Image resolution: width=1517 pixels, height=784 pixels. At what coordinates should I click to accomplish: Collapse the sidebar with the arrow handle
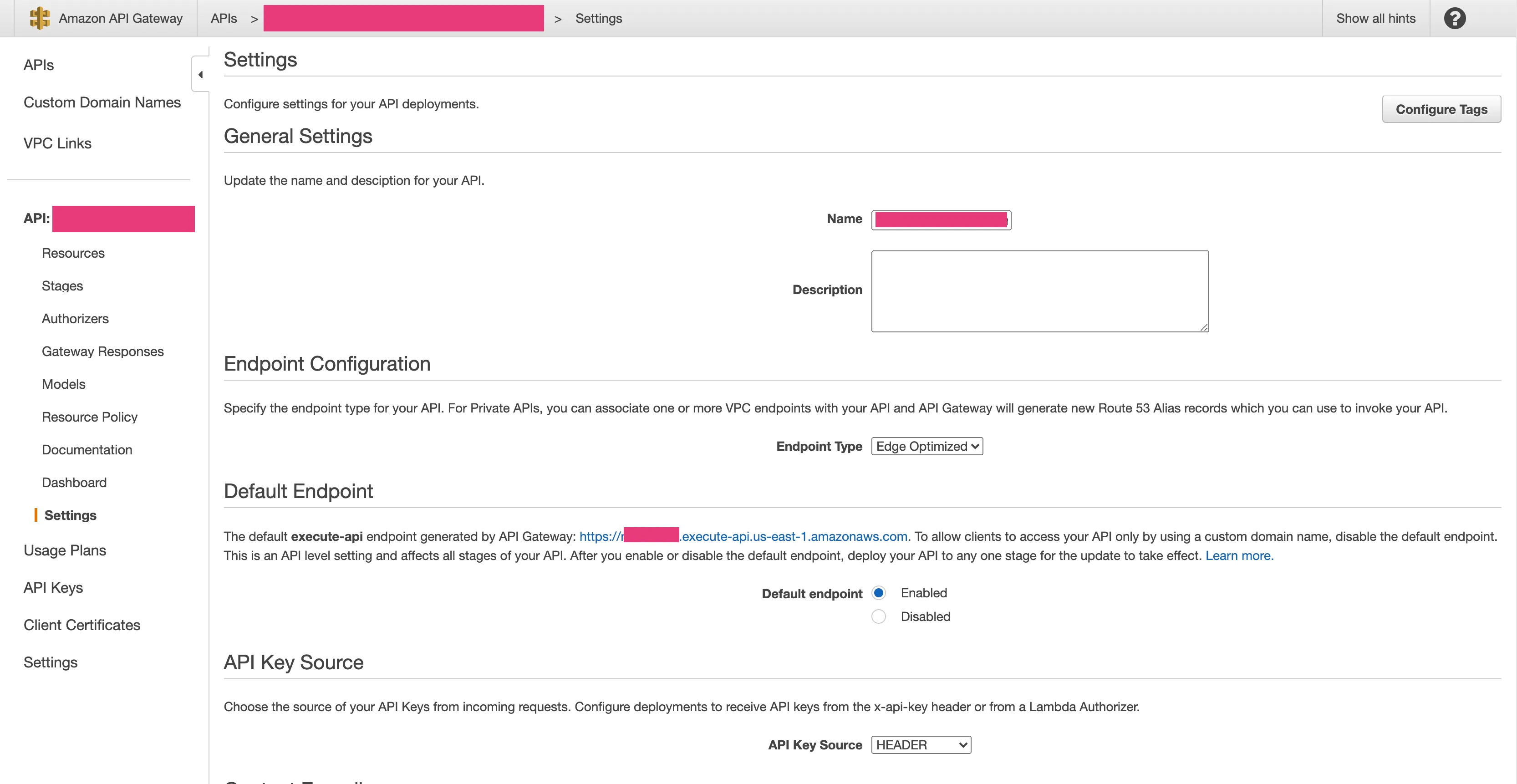(200, 75)
